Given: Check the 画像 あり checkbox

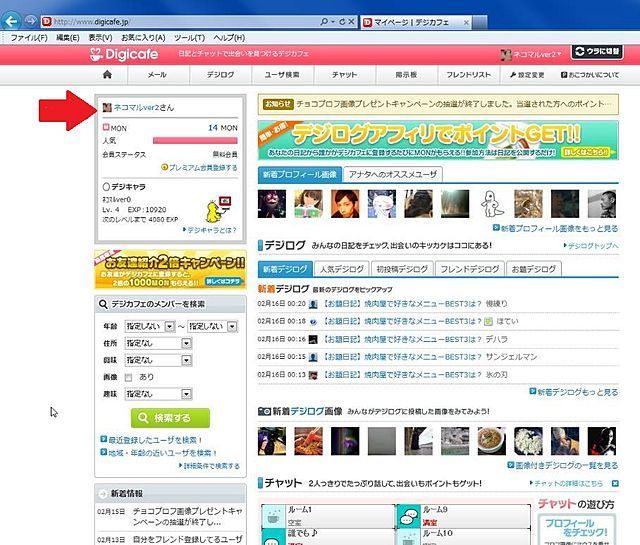Looking at the screenshot, I should tap(129, 377).
